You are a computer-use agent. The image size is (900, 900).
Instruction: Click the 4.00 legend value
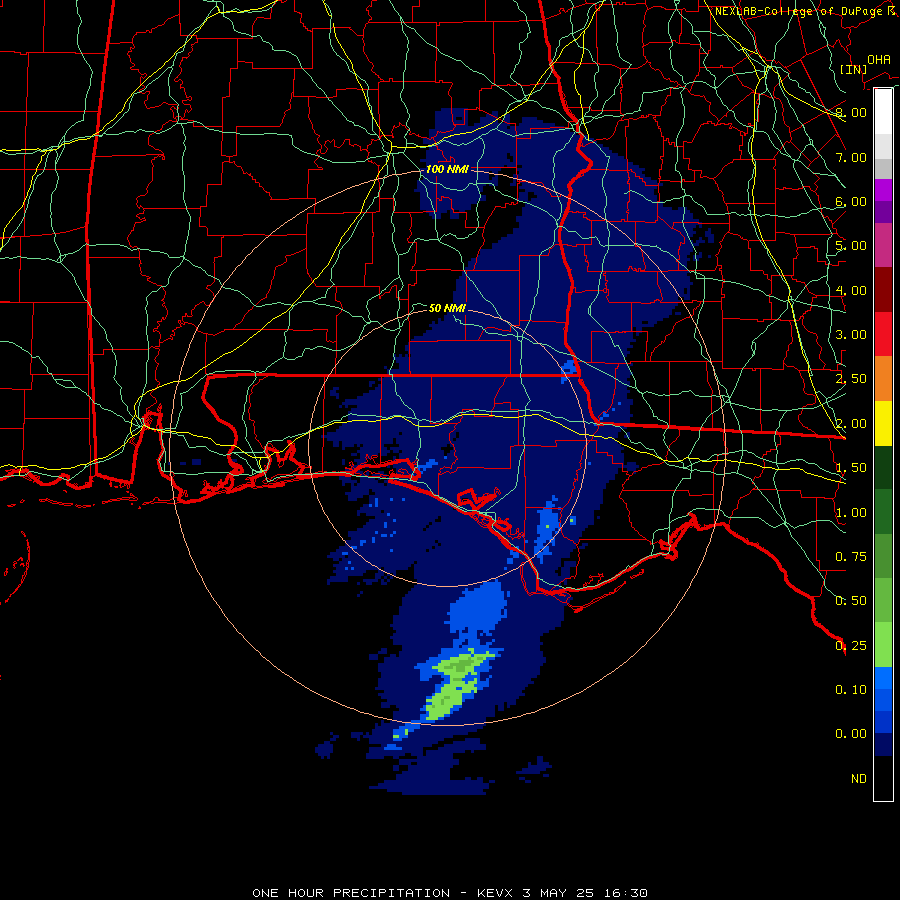[x=851, y=290]
